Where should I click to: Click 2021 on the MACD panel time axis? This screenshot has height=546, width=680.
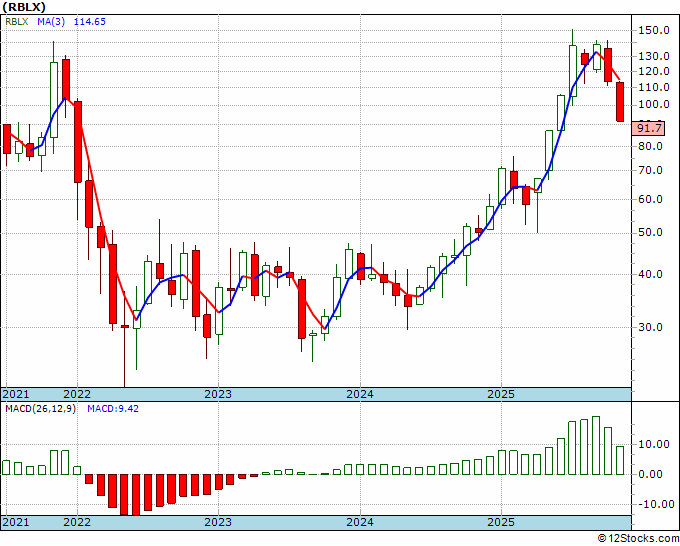(16, 522)
